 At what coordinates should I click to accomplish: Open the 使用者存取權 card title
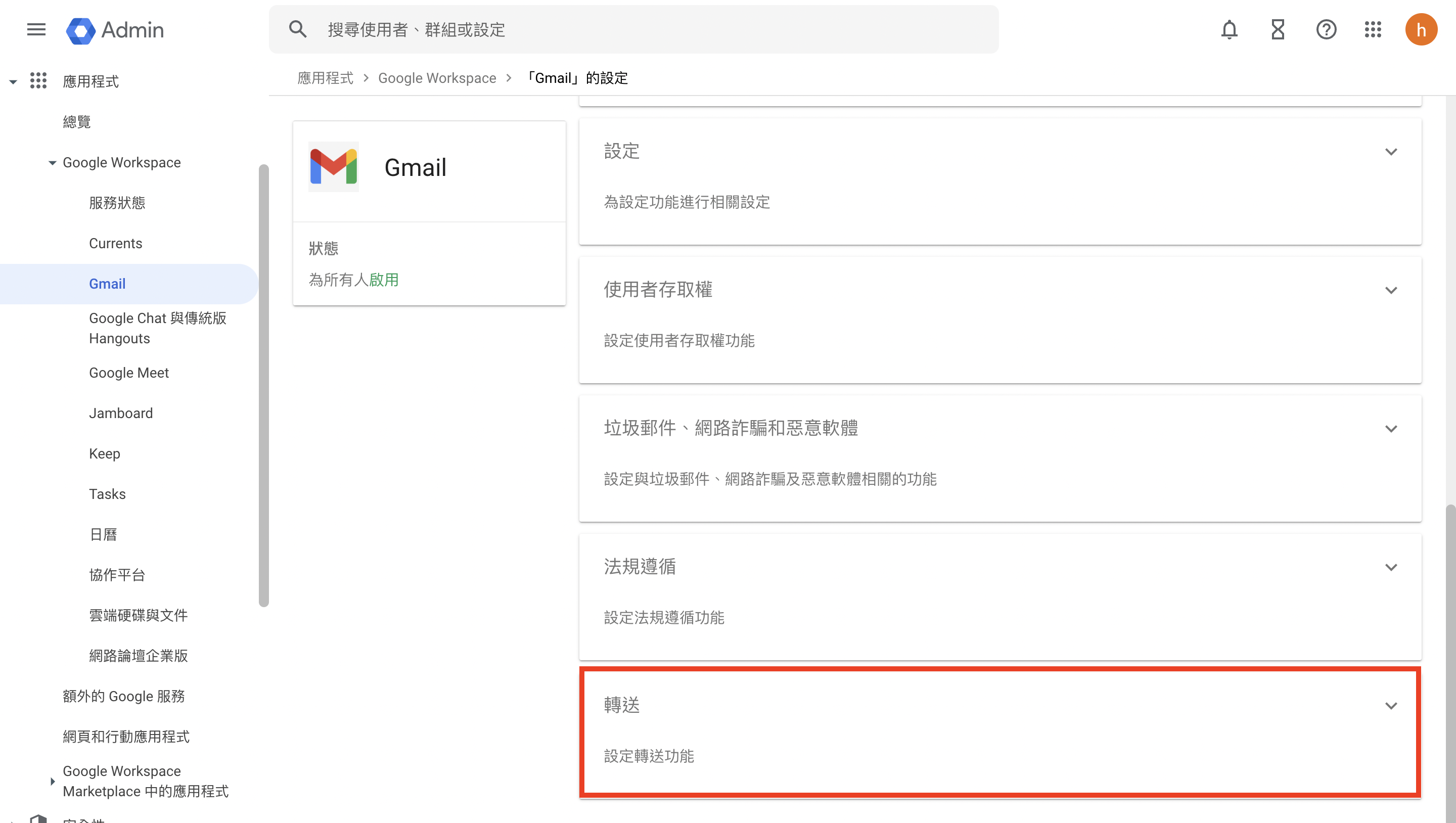pyautogui.click(x=658, y=289)
